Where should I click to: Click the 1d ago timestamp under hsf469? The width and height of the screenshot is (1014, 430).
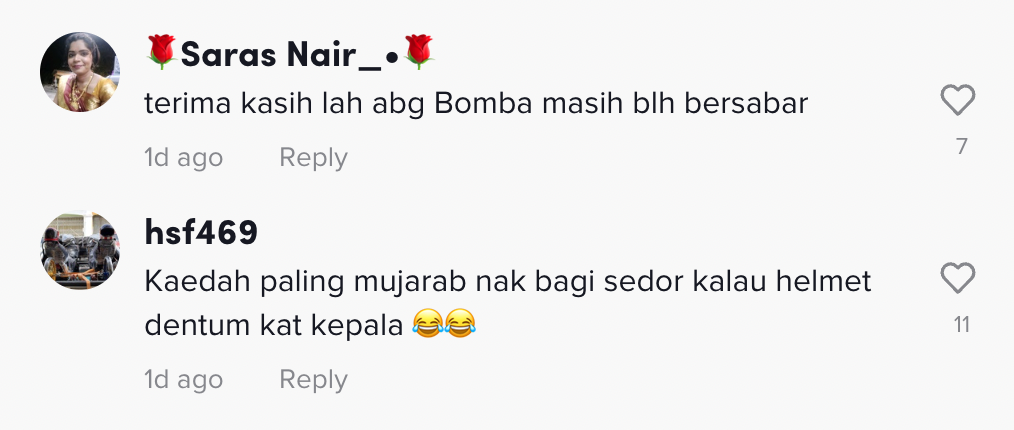(x=184, y=380)
